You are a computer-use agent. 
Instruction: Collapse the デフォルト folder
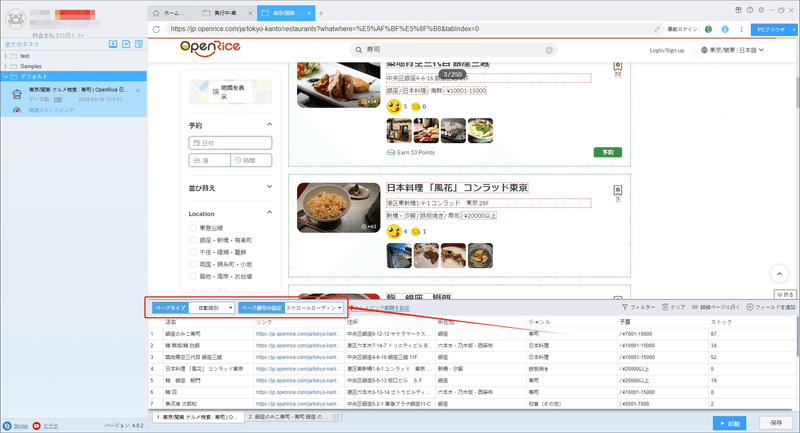click(6, 77)
